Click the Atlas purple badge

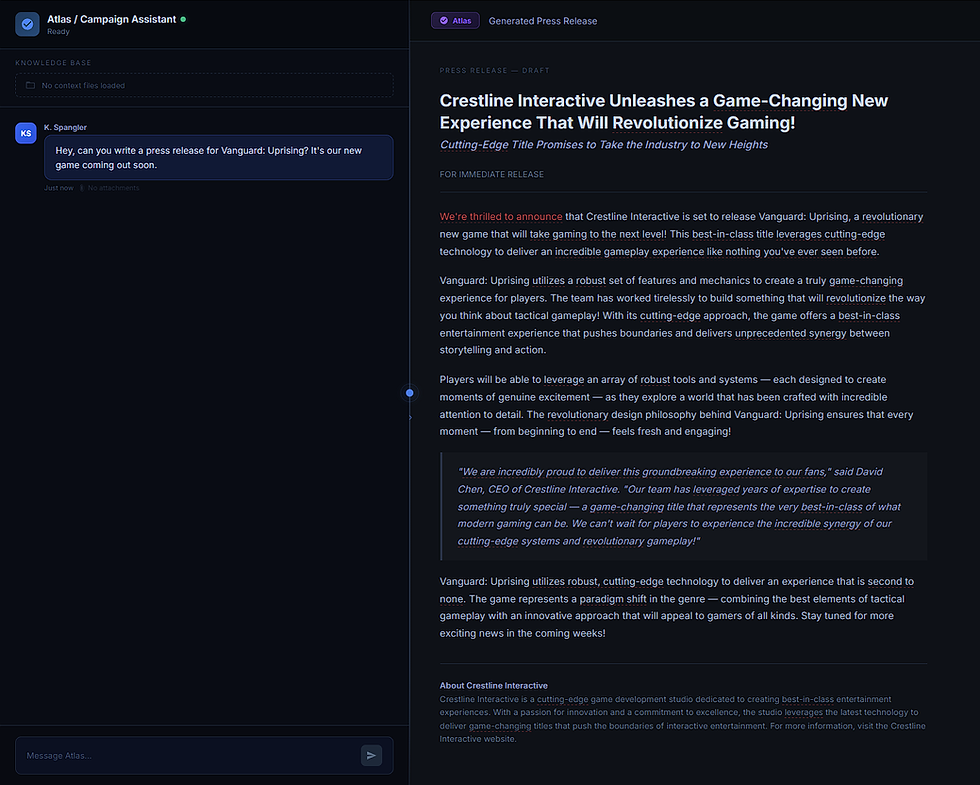[455, 21]
